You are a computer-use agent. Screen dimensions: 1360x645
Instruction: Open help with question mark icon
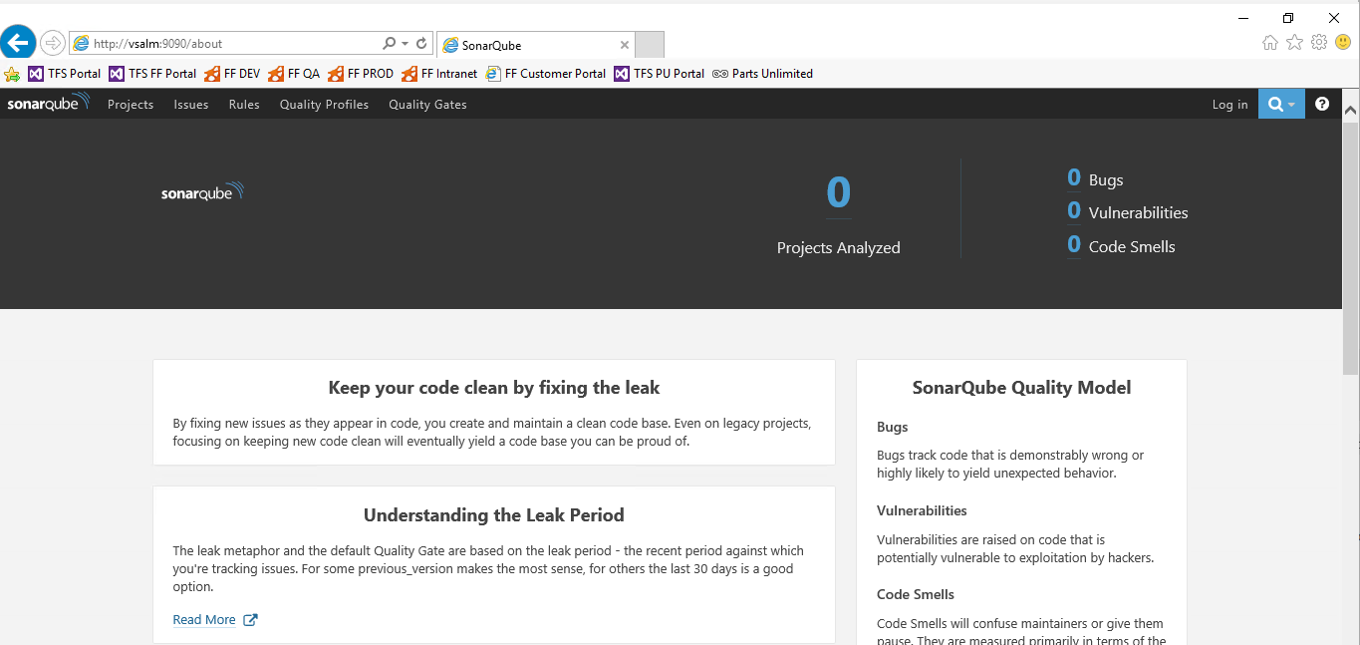point(1322,104)
